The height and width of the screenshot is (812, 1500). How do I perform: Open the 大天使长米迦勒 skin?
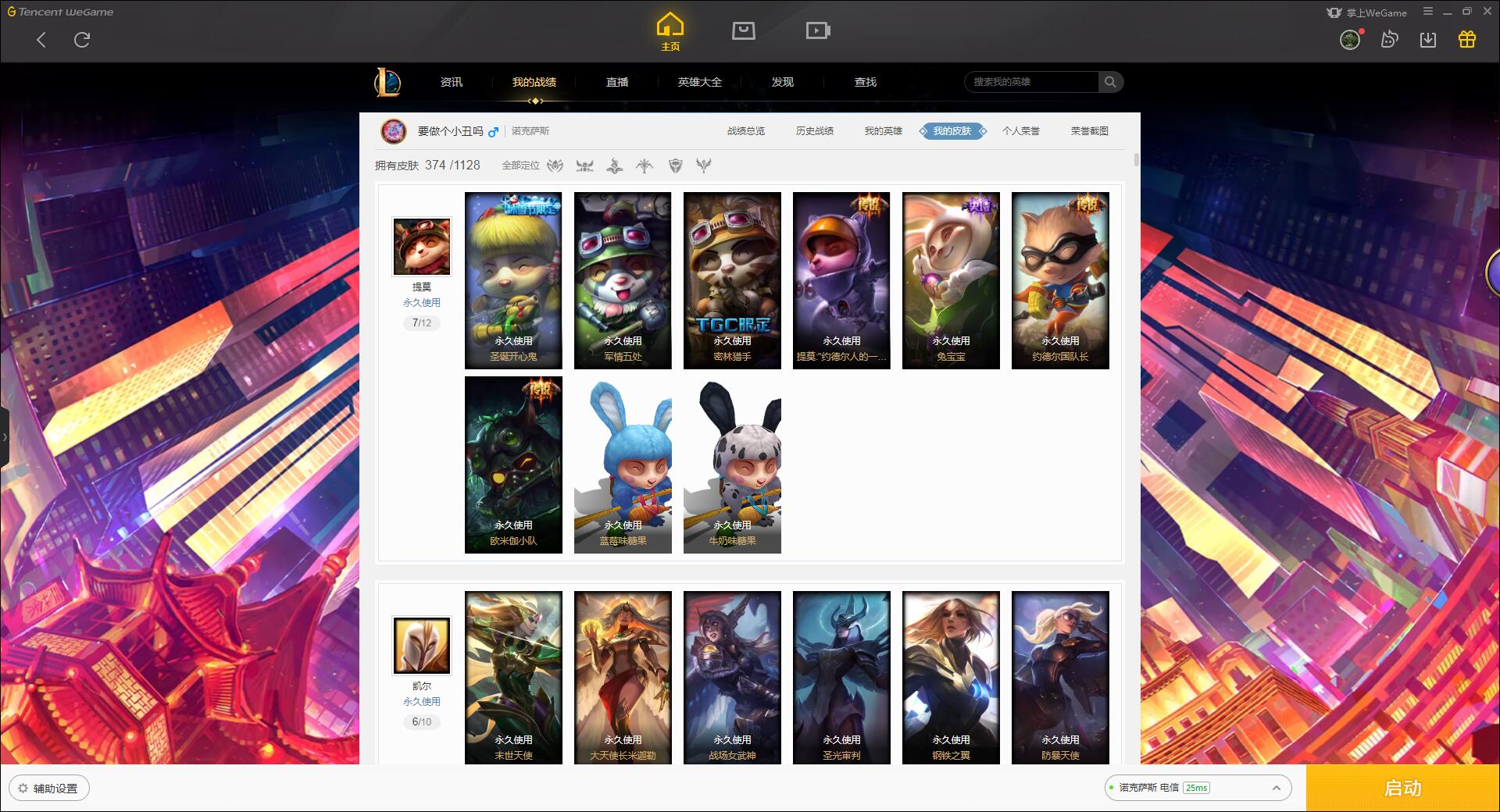[x=623, y=677]
